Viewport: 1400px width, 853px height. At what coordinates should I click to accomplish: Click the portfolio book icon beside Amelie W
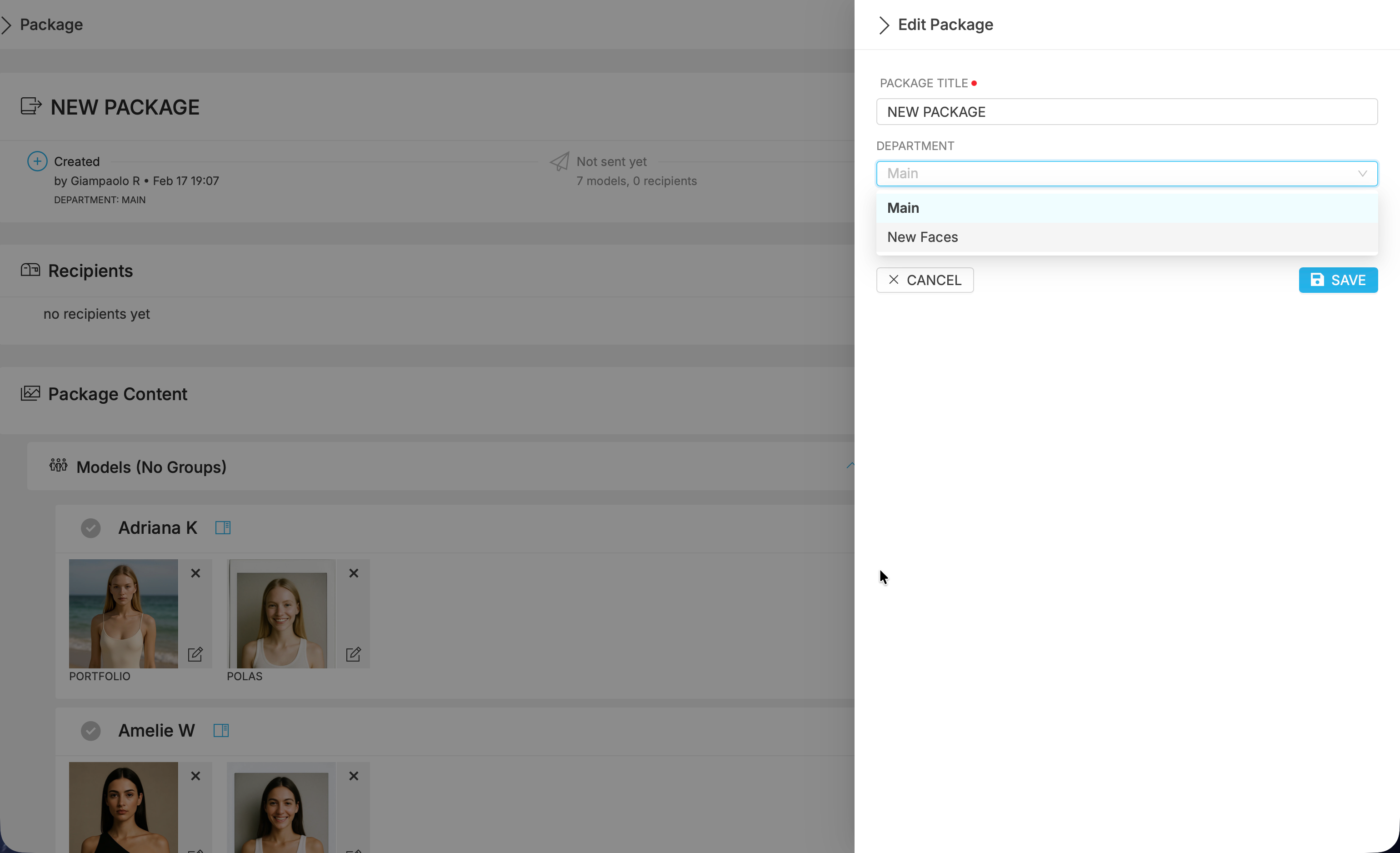(221, 730)
